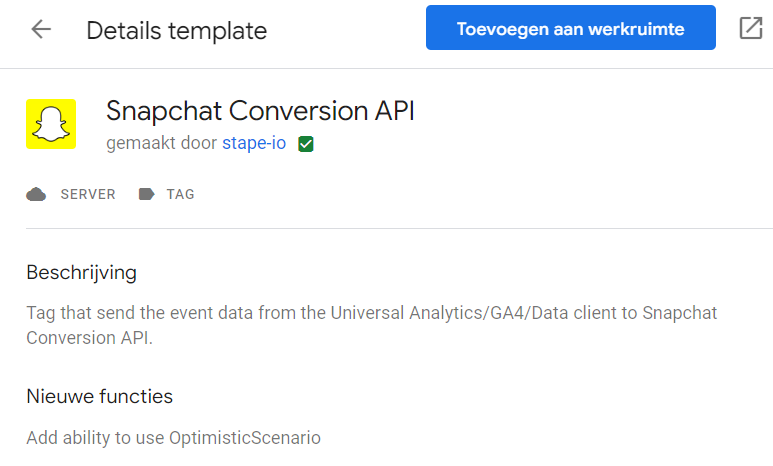Select the Snapchat Conversion API heading
Viewport: 773px width, 466px height.
260,111
